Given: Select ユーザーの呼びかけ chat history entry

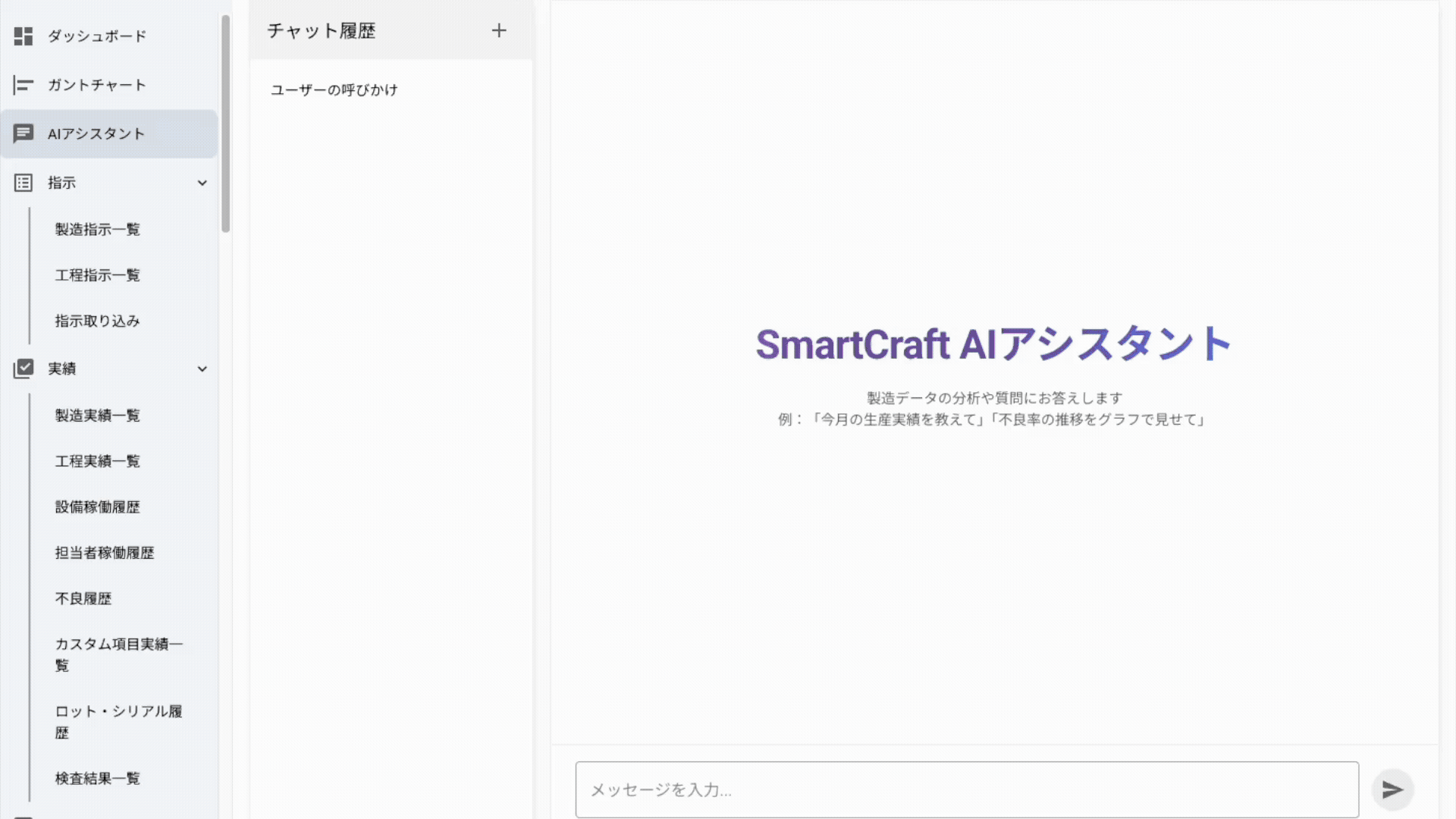Looking at the screenshot, I should pos(334,89).
